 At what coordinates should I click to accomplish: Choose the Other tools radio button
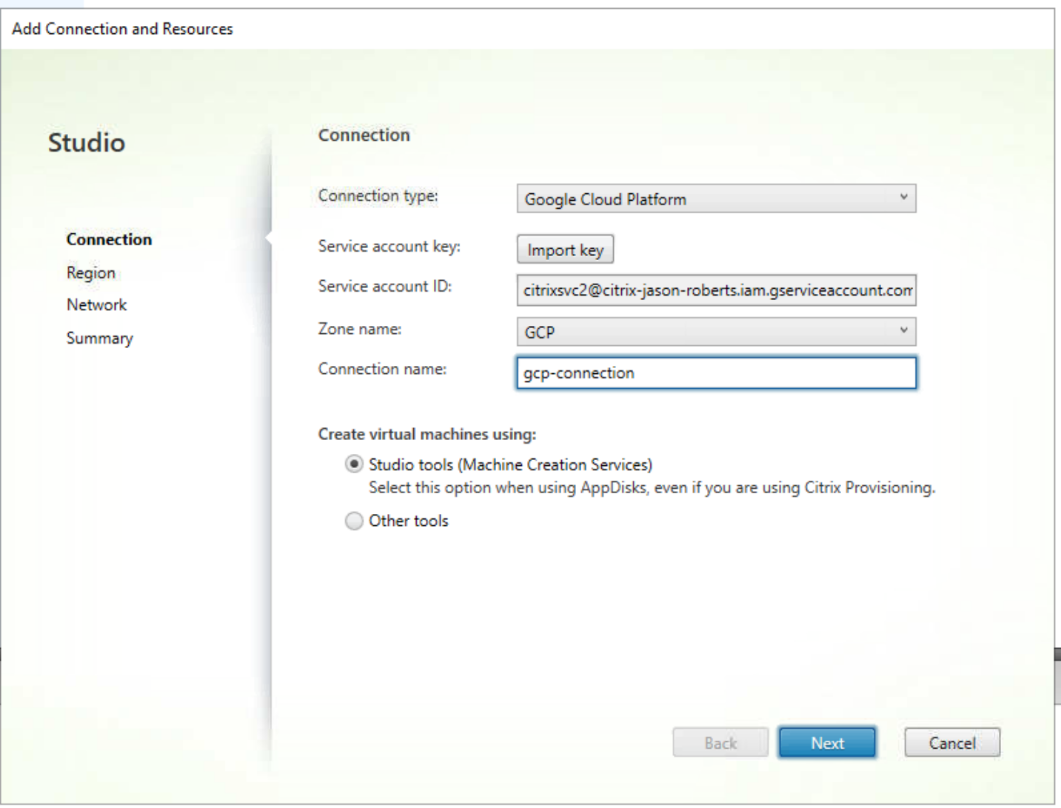354,521
